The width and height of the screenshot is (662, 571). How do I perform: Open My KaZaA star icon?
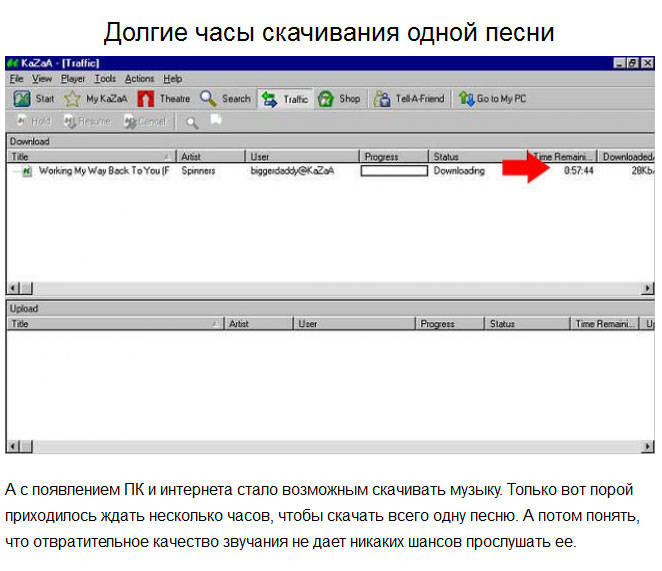[72, 99]
